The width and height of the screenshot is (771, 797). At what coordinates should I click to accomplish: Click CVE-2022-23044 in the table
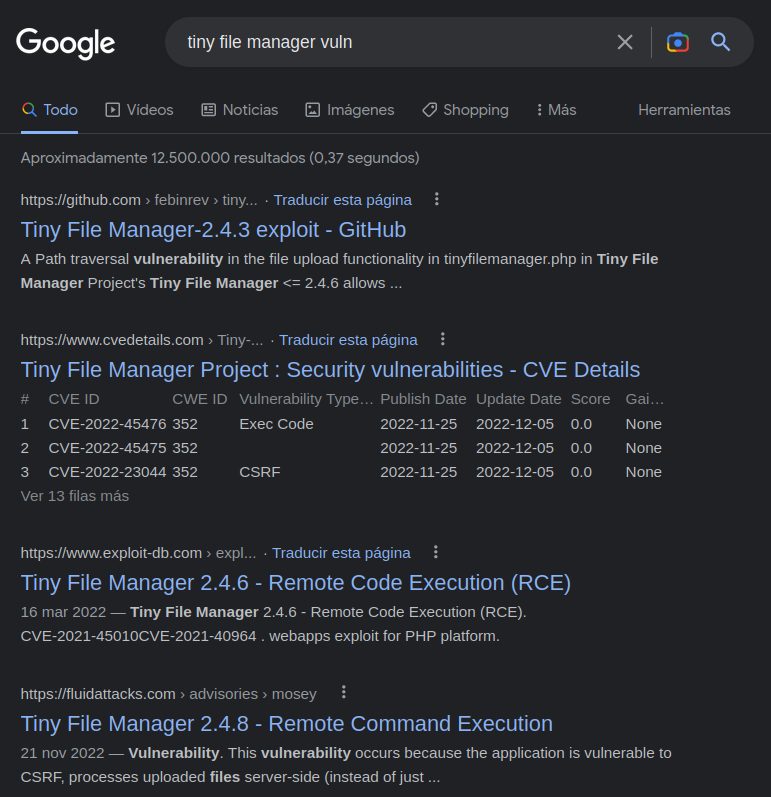pyautogui.click(x=107, y=472)
